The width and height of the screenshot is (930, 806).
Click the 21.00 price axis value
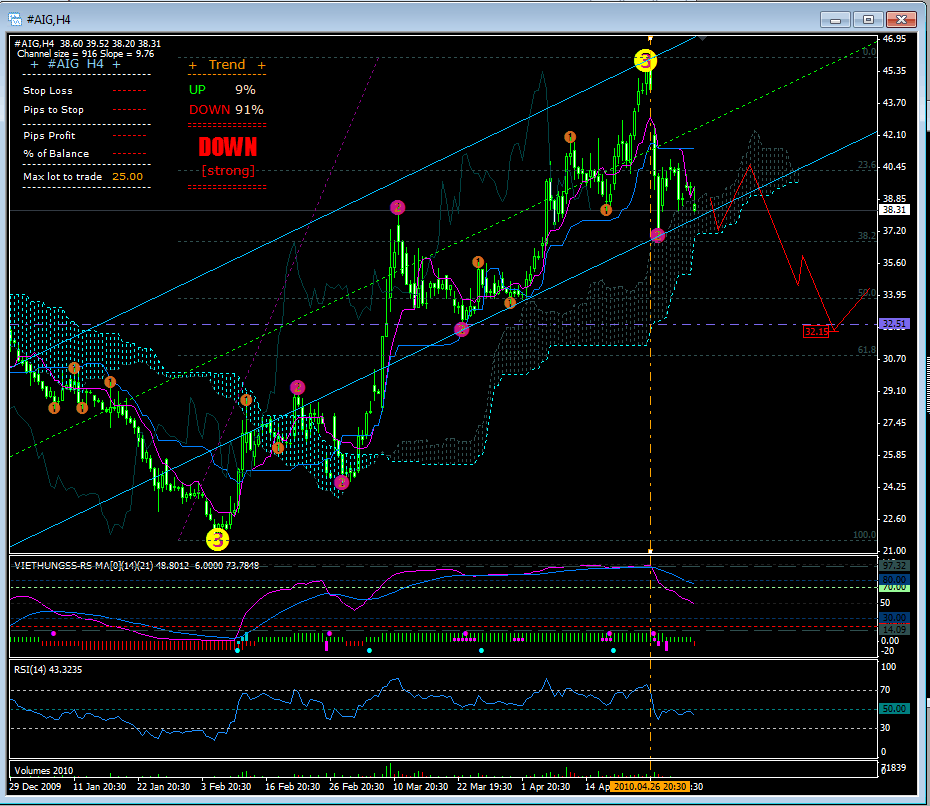point(894,550)
